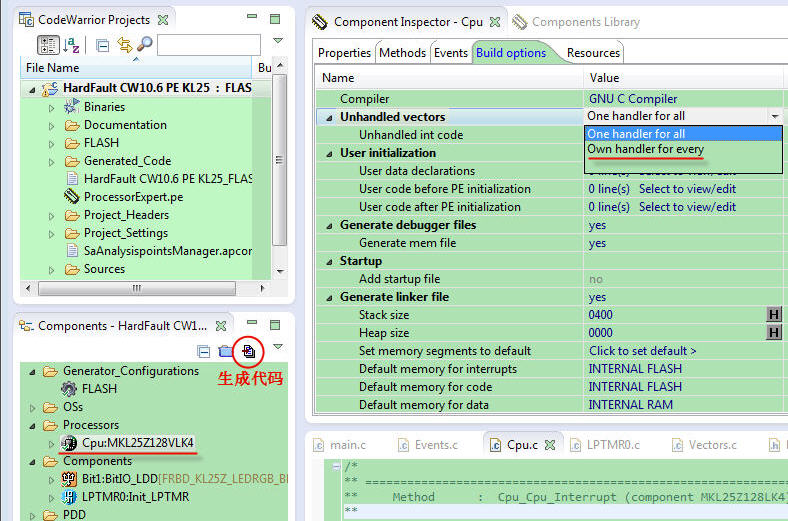Choose 'One handler for all' option

click(x=683, y=134)
